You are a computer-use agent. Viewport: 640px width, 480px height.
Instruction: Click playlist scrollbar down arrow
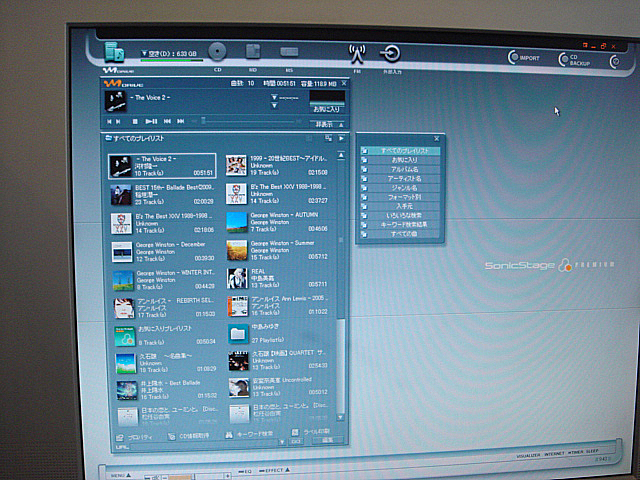tap(341, 418)
